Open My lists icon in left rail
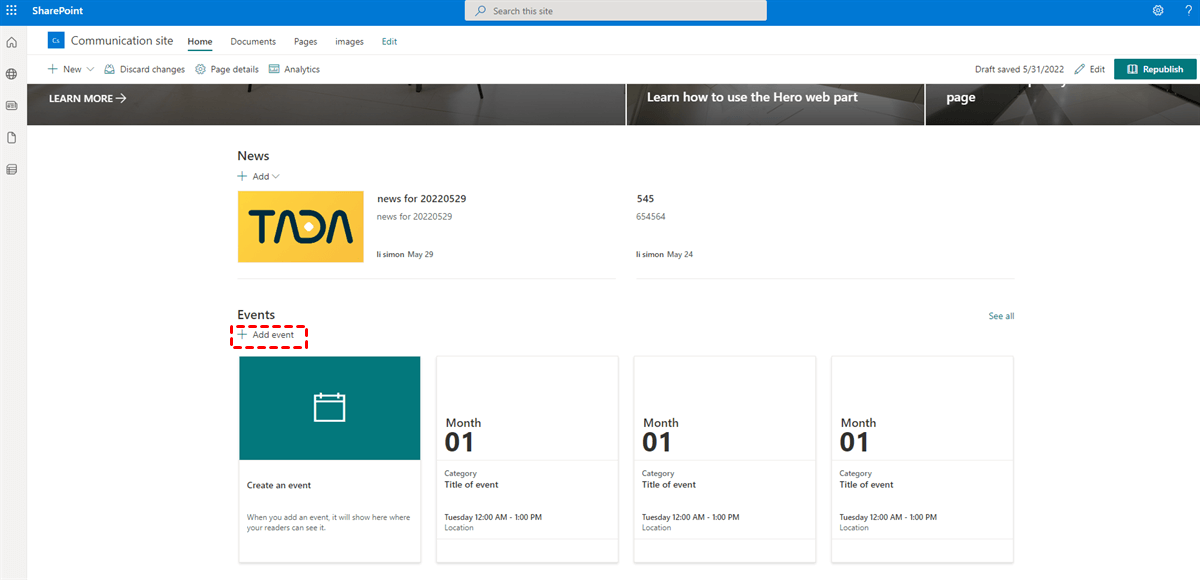 pyautogui.click(x=12, y=169)
